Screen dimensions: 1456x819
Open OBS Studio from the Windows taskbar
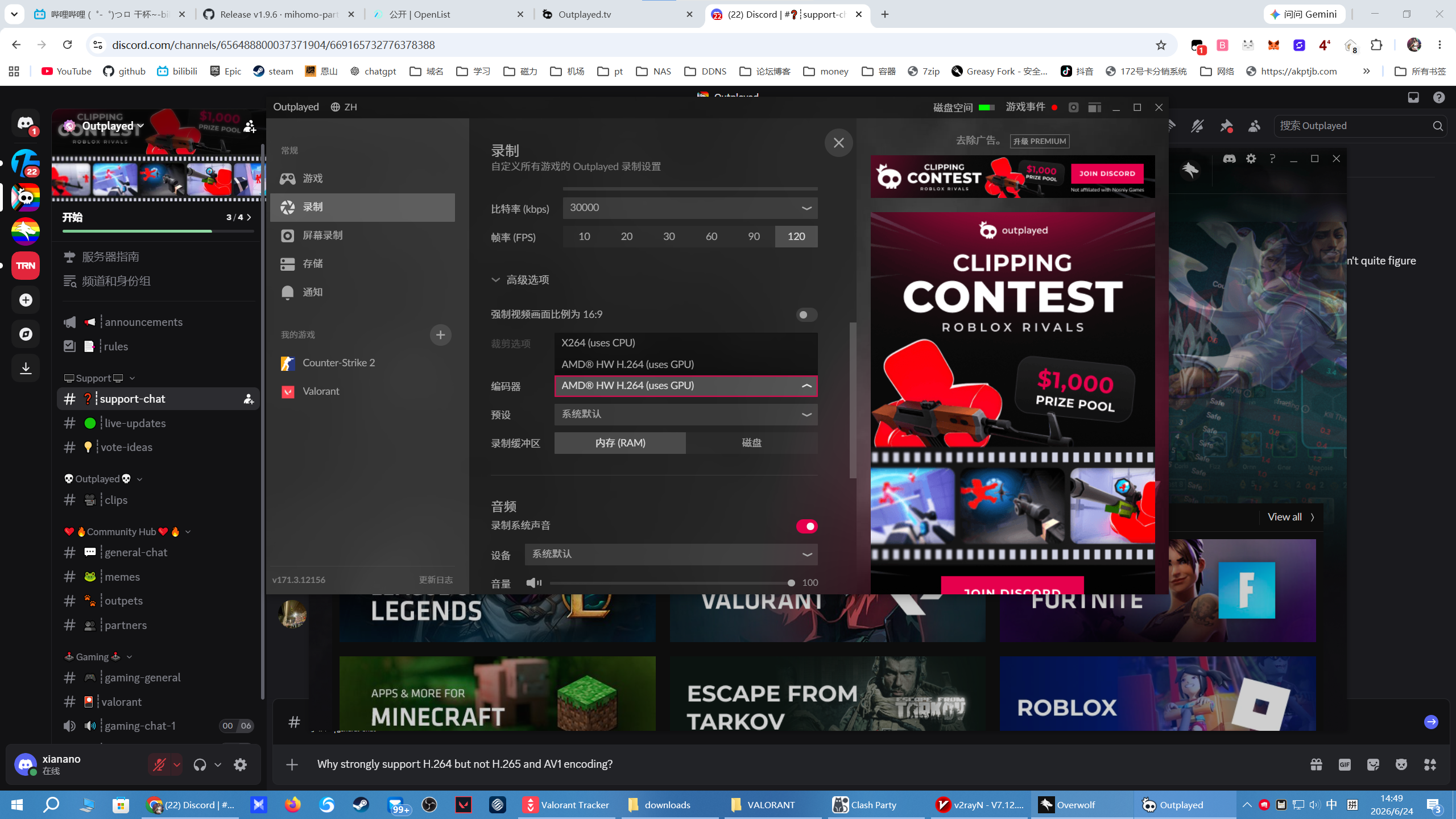click(x=429, y=805)
